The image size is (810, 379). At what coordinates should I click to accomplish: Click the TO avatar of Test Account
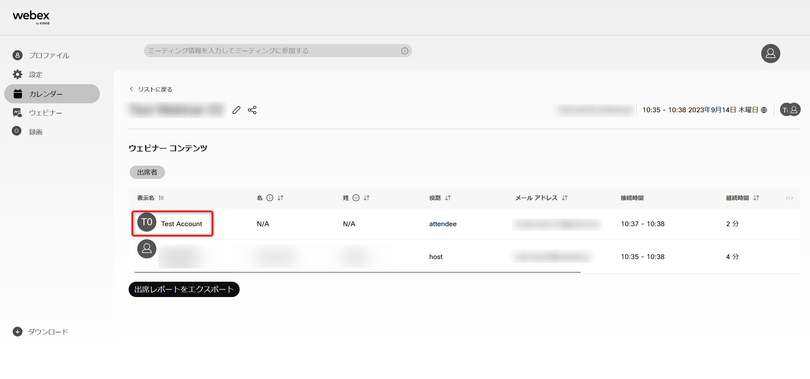pyautogui.click(x=147, y=223)
